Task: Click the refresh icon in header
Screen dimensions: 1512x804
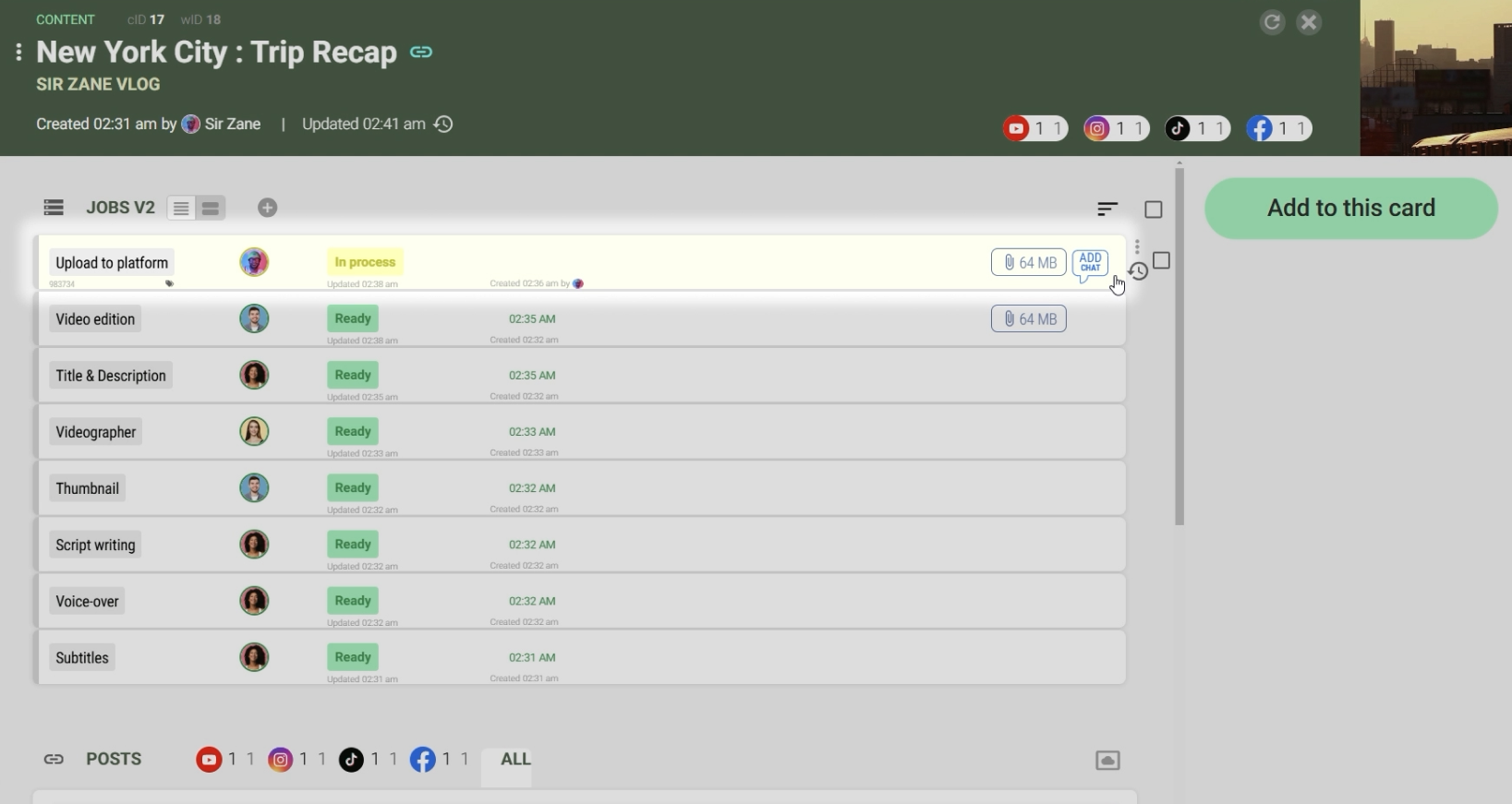Action: 1272,22
